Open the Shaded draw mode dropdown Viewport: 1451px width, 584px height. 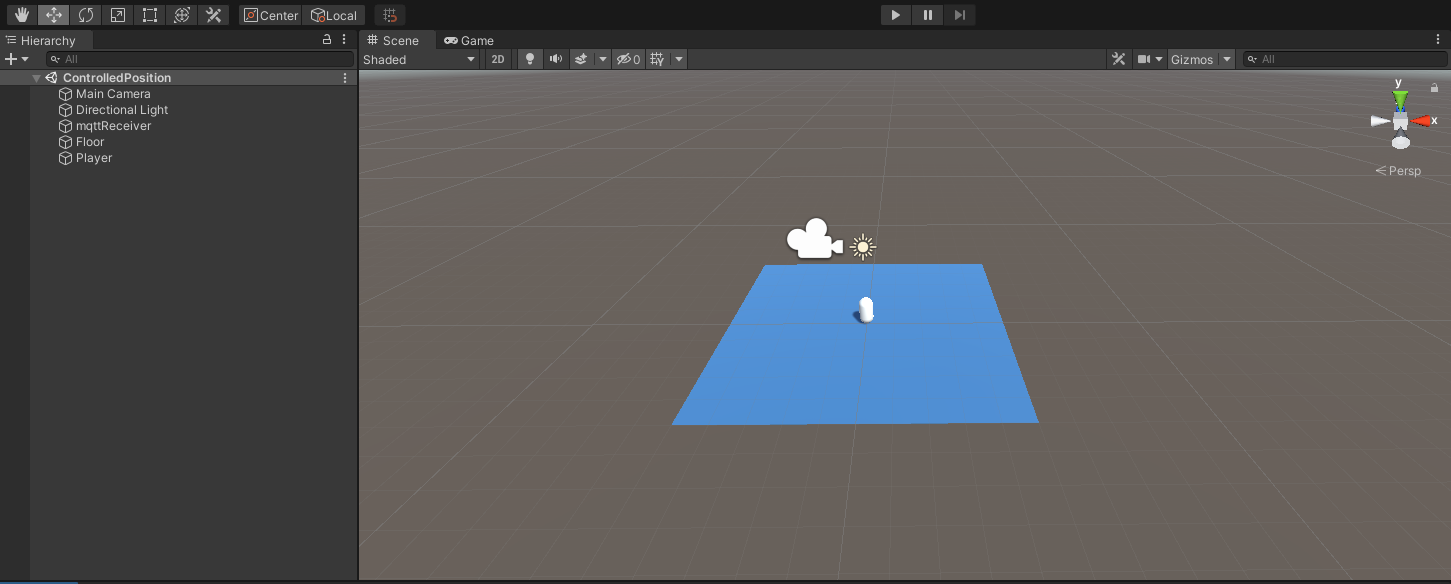420,59
